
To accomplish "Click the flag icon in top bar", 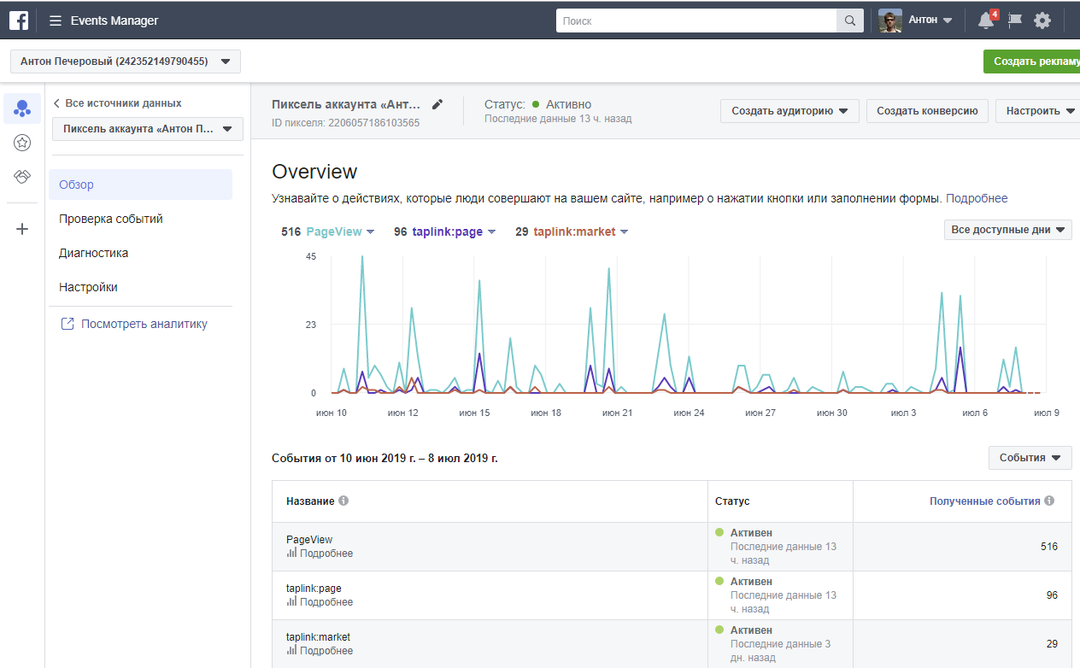I will 1015,21.
